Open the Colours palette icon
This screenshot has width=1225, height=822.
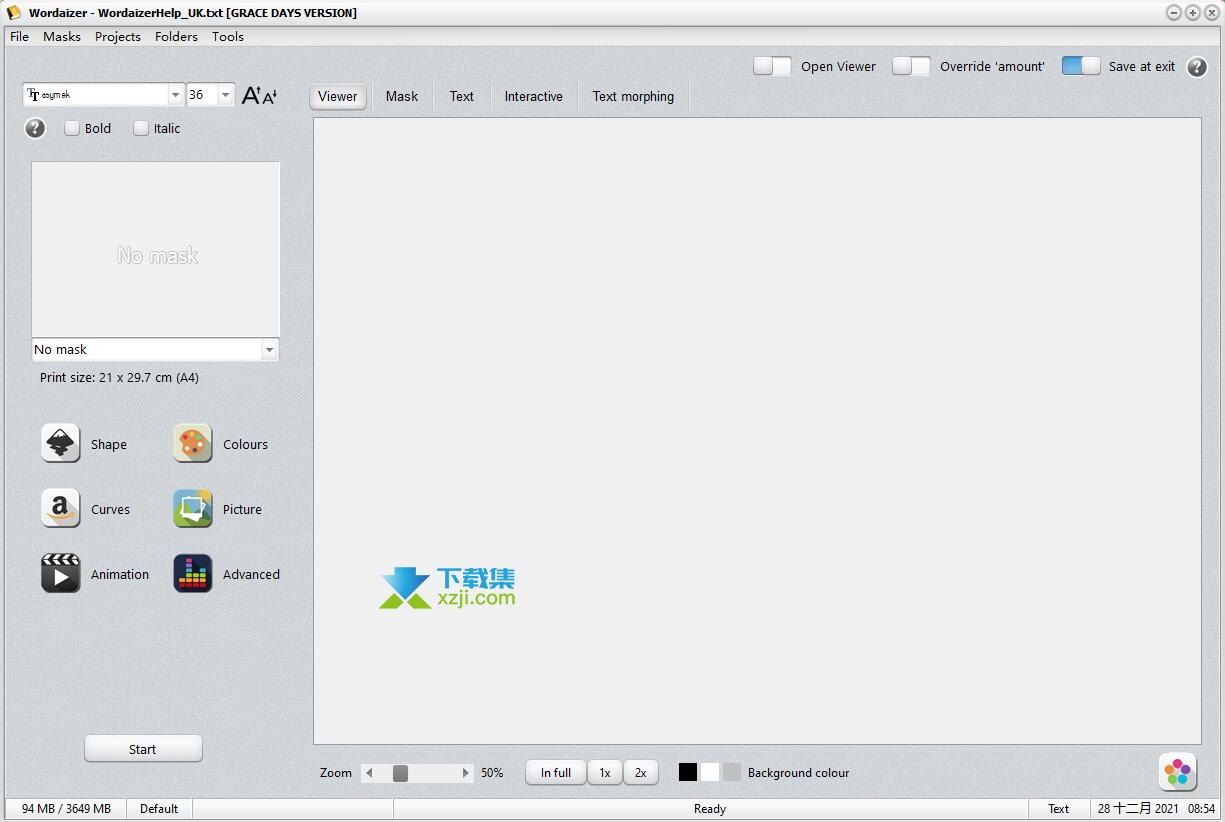click(193, 443)
